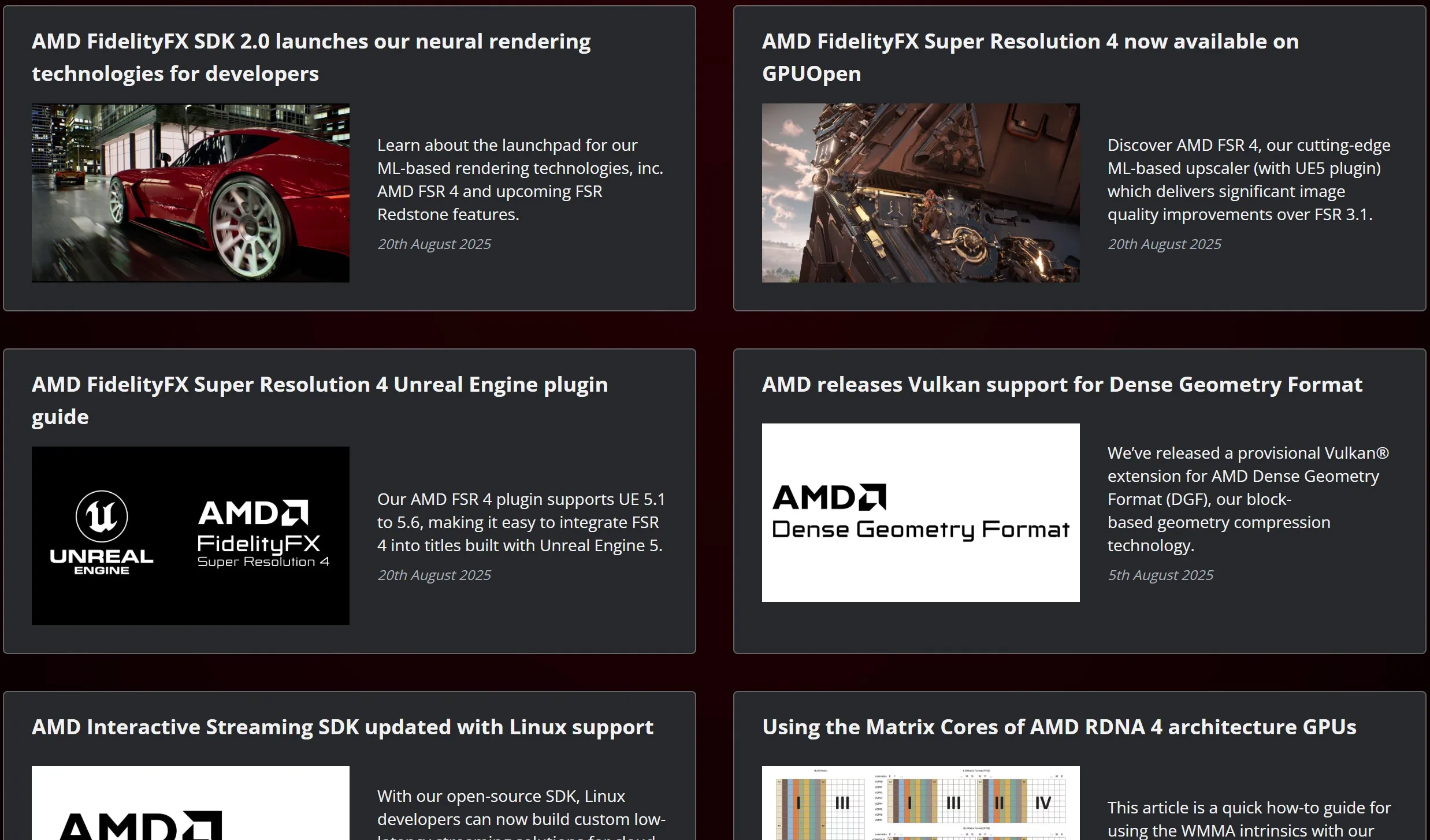1430x840 pixels.
Task: Open the mech robot game screenshot thumbnail
Action: tap(921, 193)
